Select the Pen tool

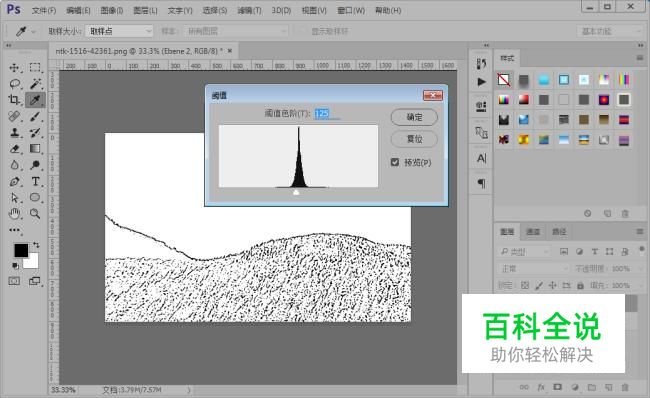15,182
